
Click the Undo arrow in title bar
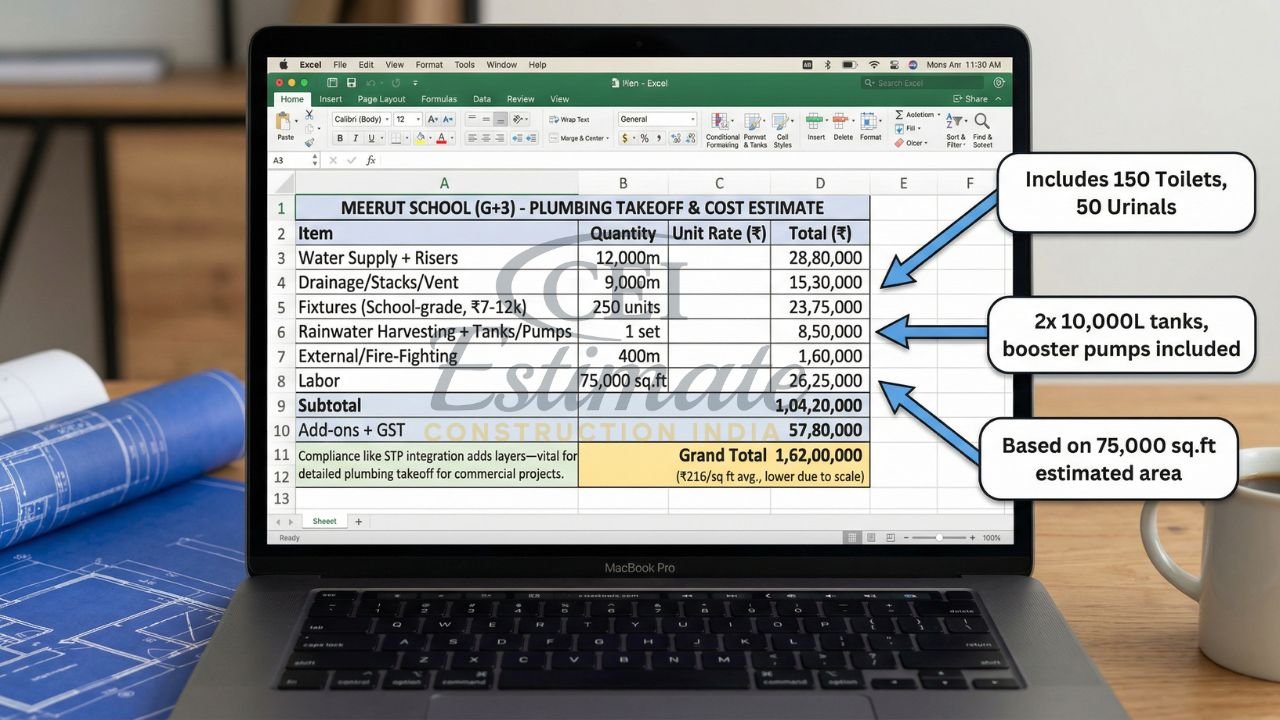pyautogui.click(x=372, y=83)
